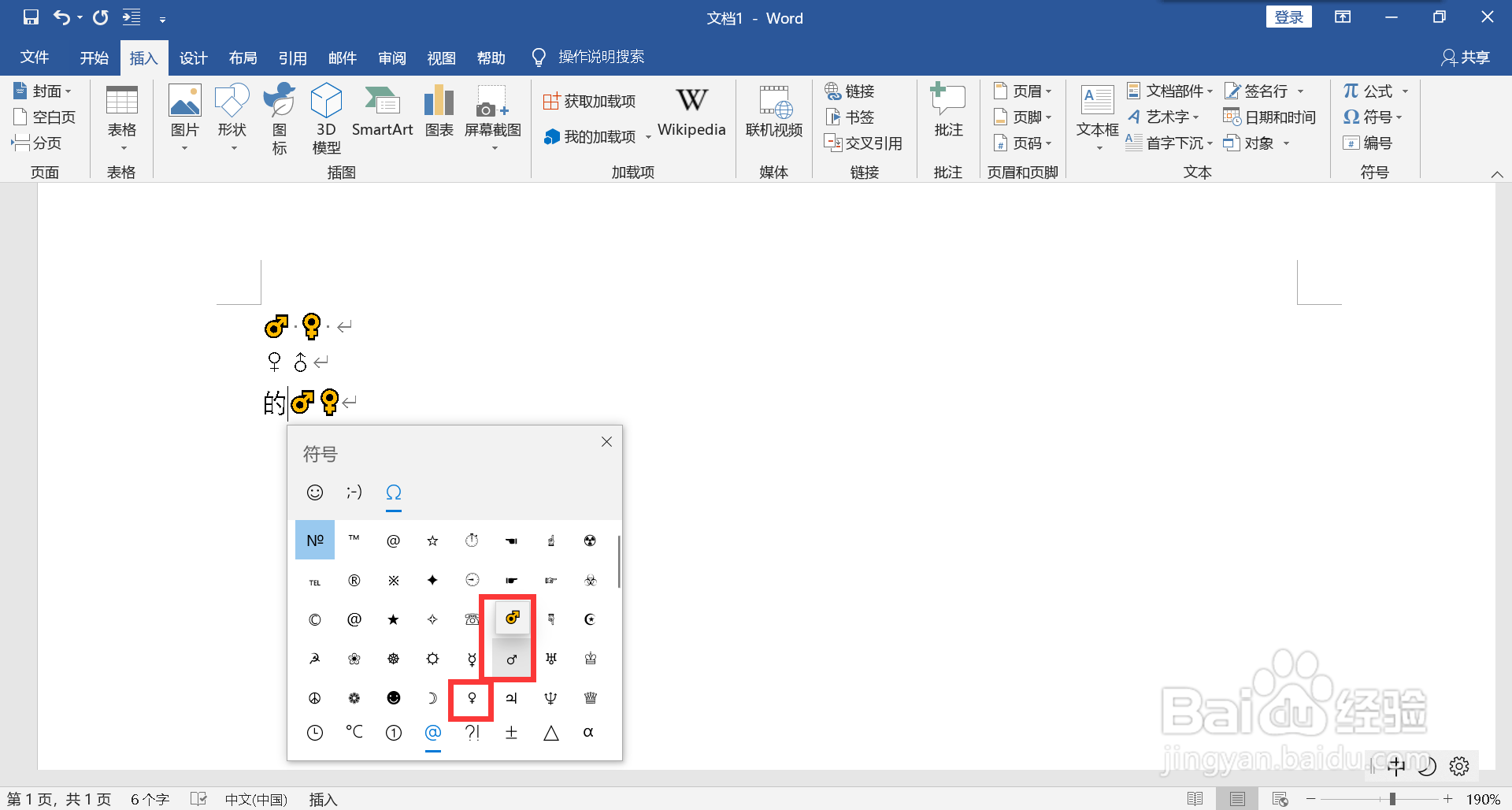Click the symbol panel scrollbar
This screenshot has width=1512, height=810.
[x=619, y=561]
